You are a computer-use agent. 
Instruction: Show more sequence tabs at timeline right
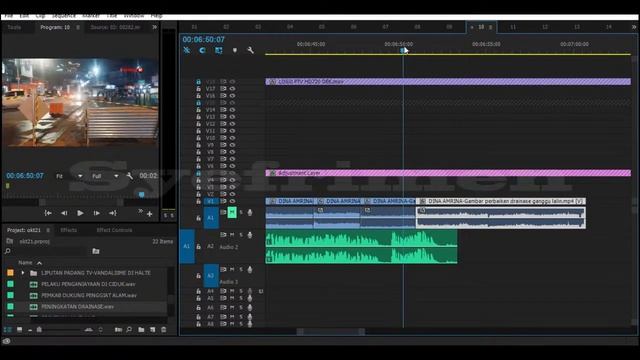(633, 27)
